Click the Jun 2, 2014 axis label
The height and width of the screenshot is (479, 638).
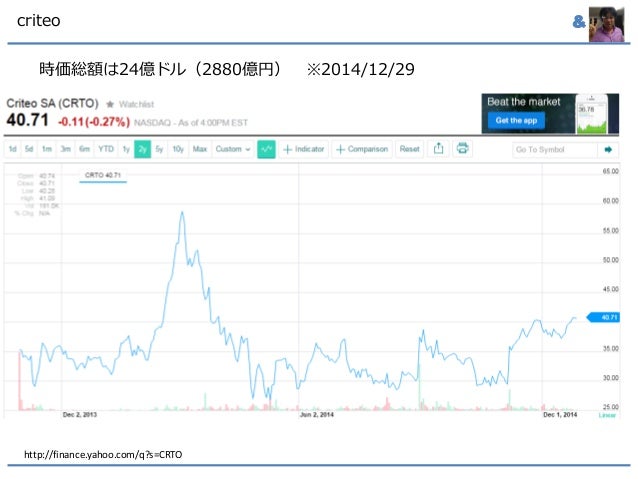tap(317, 415)
